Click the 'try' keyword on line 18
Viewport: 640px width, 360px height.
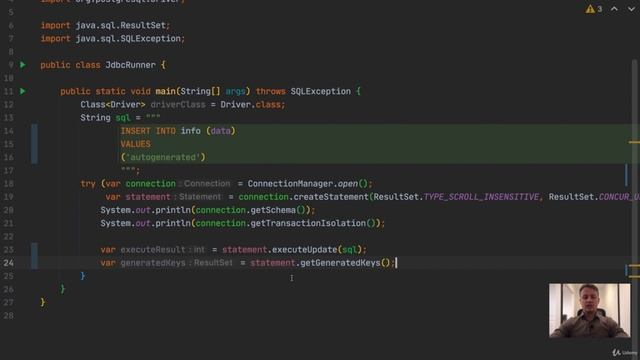coord(88,184)
